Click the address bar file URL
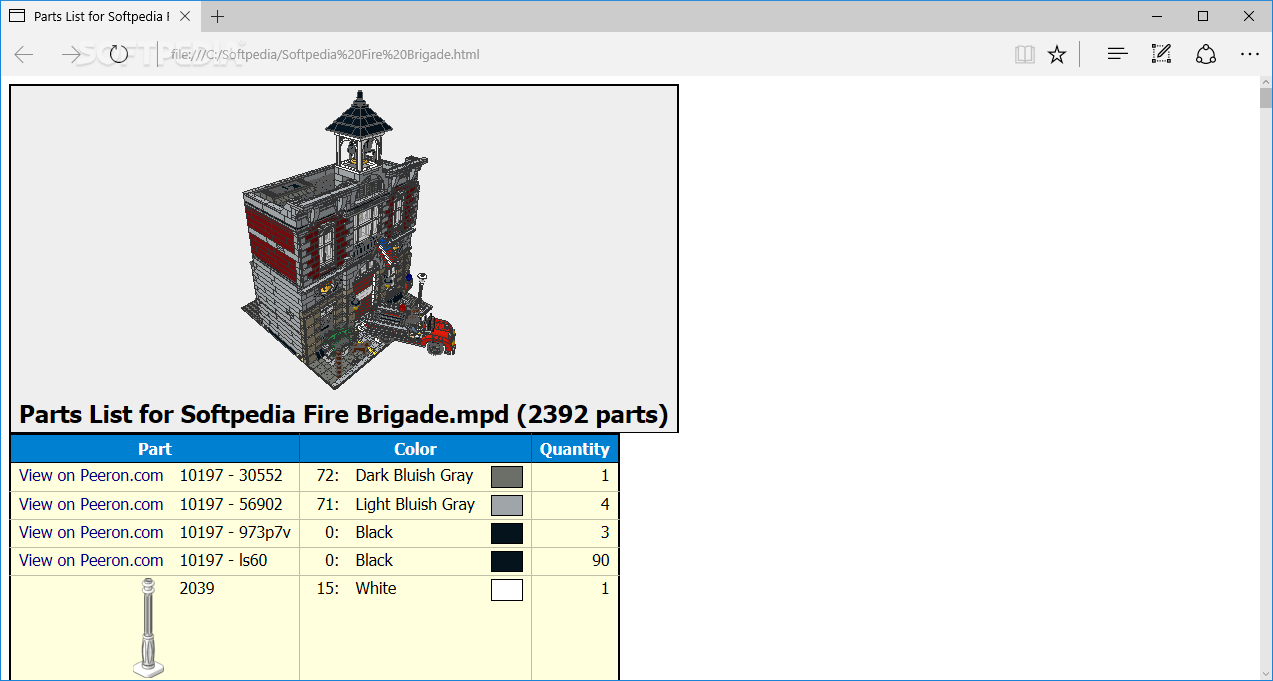The height and width of the screenshot is (681, 1273). [x=325, y=54]
